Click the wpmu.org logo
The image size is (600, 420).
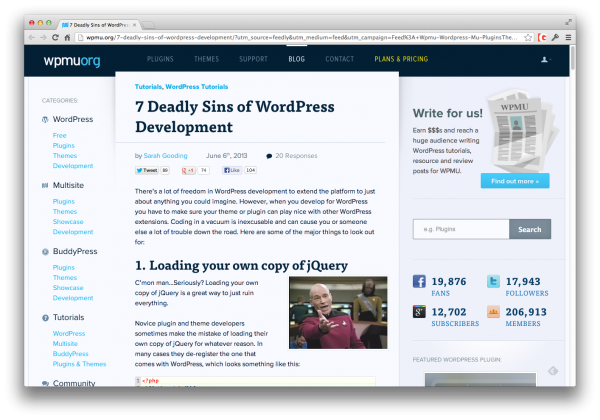coord(72,60)
